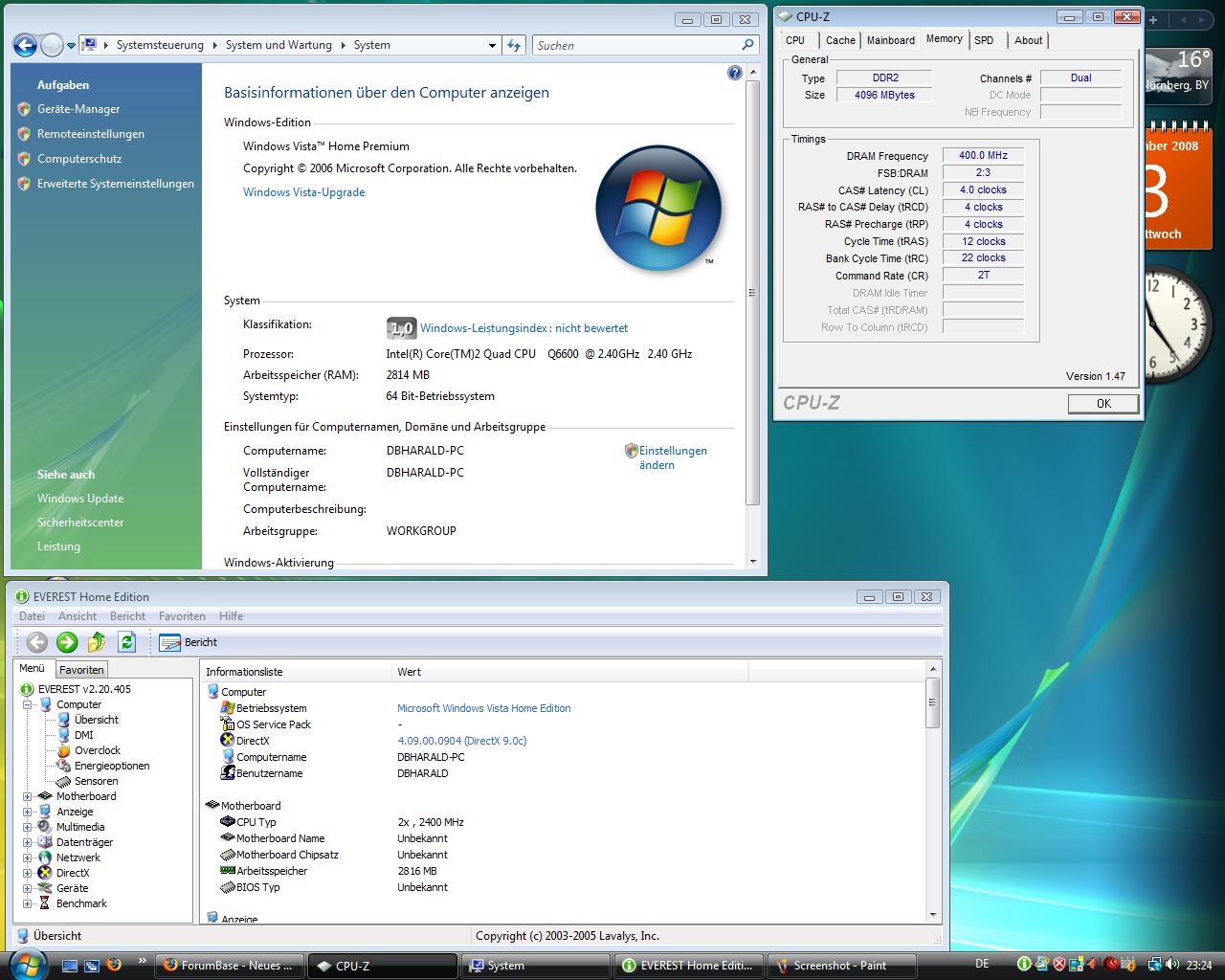This screenshot has width=1225, height=980.
Task: Expand the Benchmark tree node
Action: [x=28, y=903]
